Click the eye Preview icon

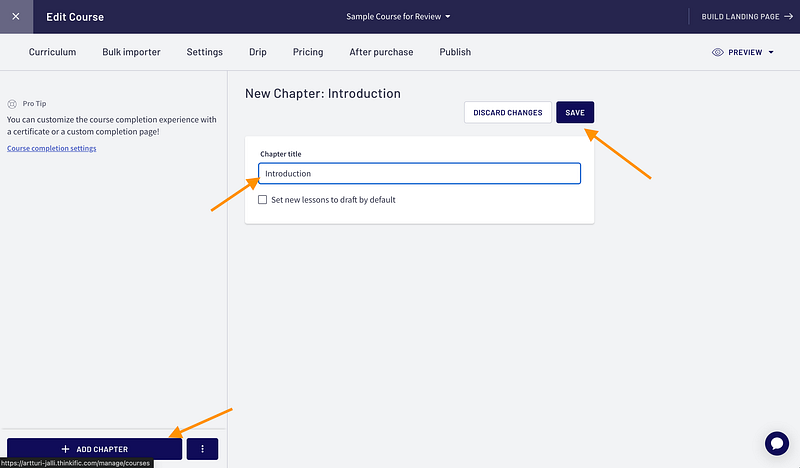click(x=718, y=52)
